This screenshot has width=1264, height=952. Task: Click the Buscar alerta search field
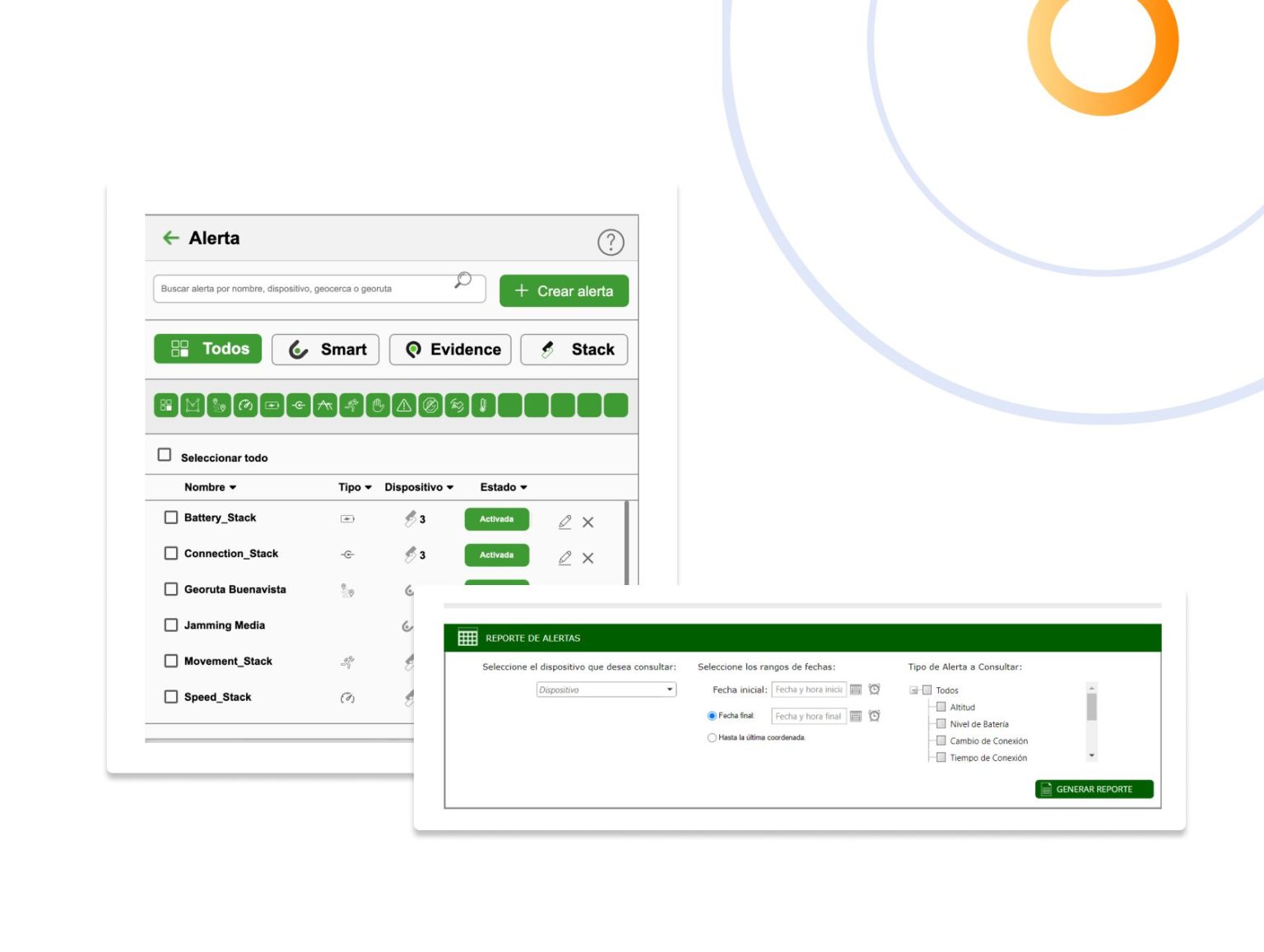[319, 289]
